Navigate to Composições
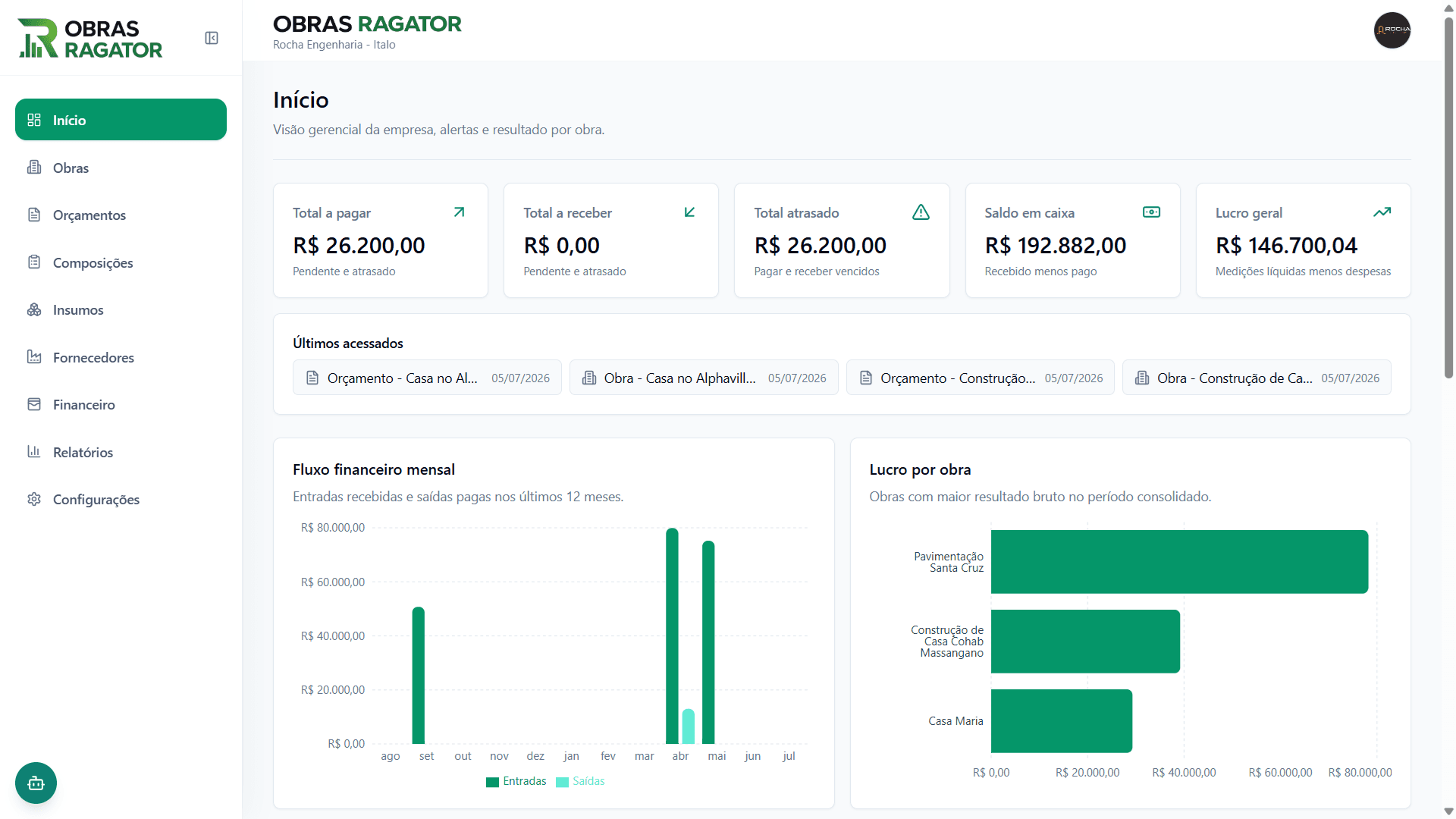The height and width of the screenshot is (819, 1456). coord(121,262)
